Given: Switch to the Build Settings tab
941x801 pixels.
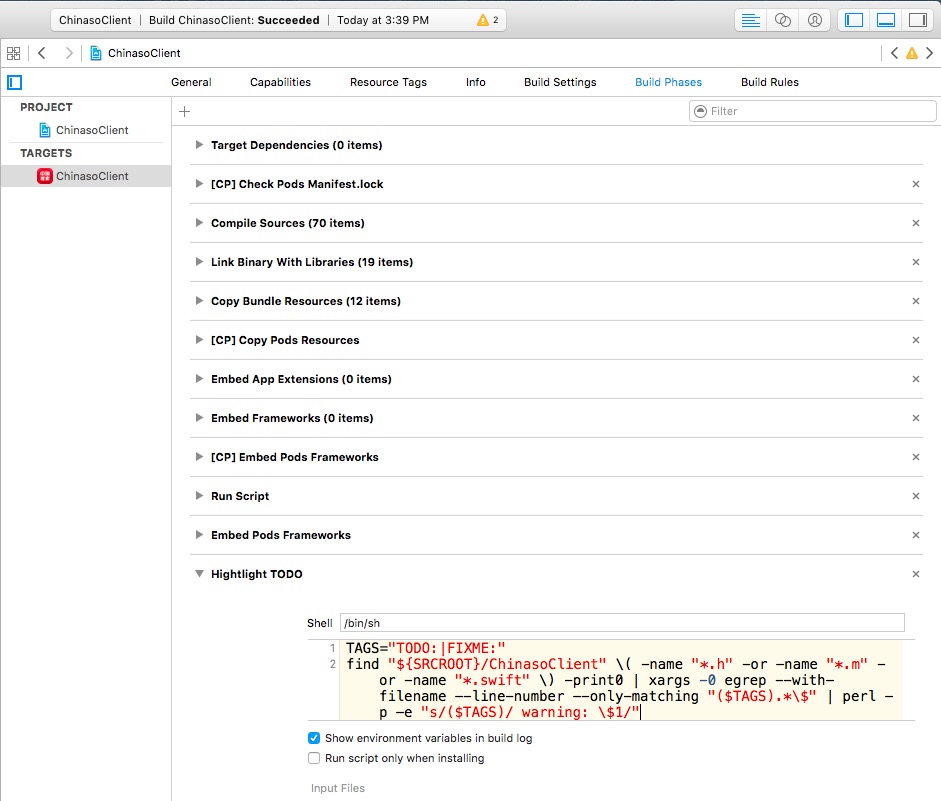Looking at the screenshot, I should click(x=559, y=82).
